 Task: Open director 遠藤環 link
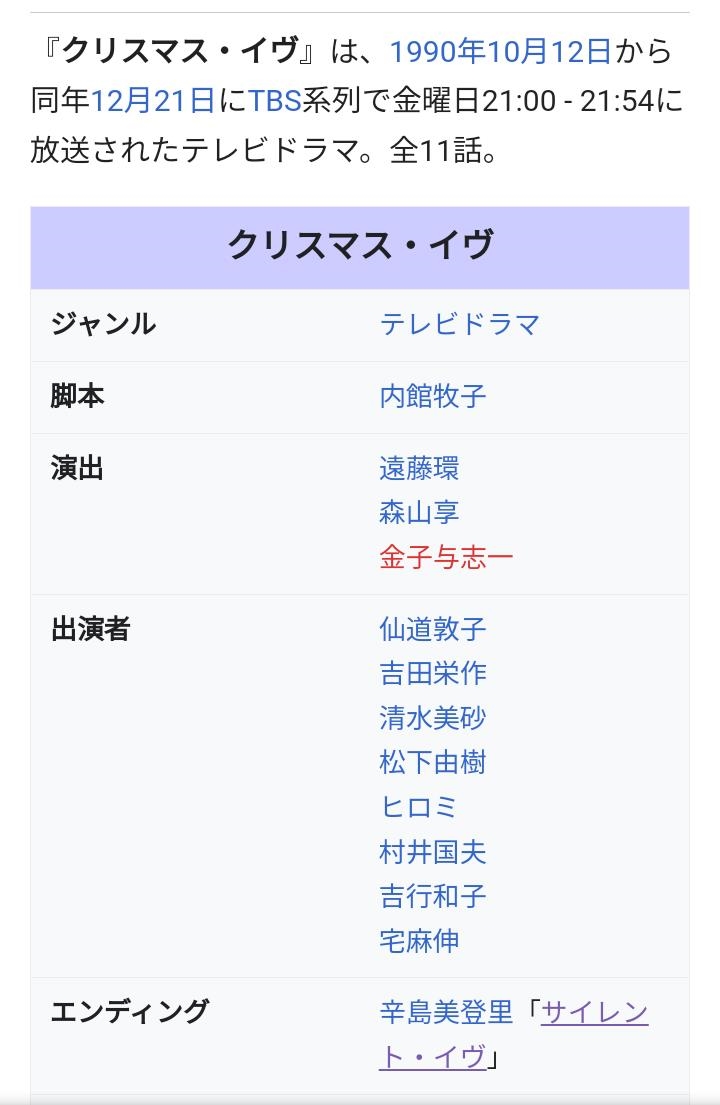[x=419, y=468]
